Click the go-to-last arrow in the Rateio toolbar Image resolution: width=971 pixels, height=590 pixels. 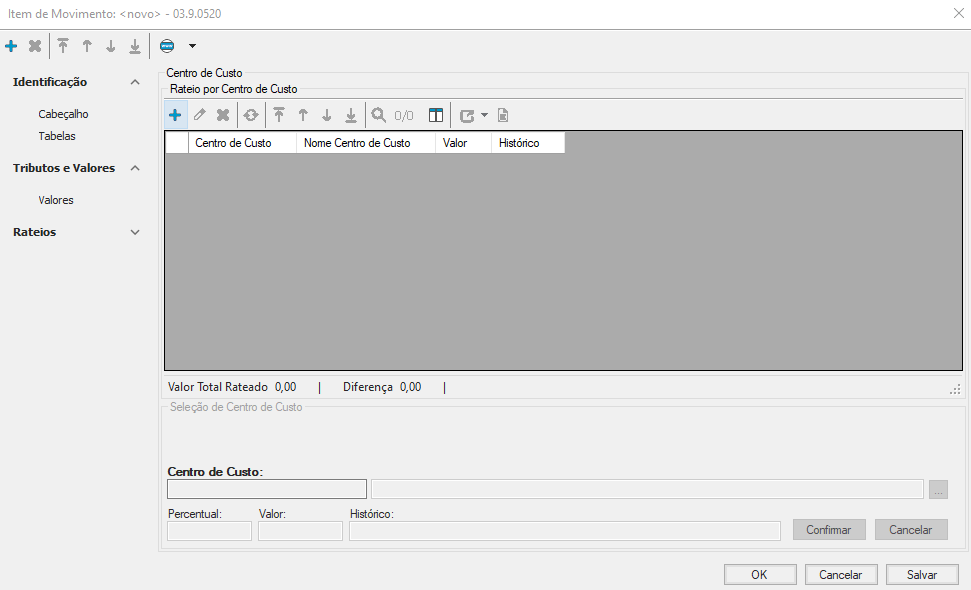(350, 115)
